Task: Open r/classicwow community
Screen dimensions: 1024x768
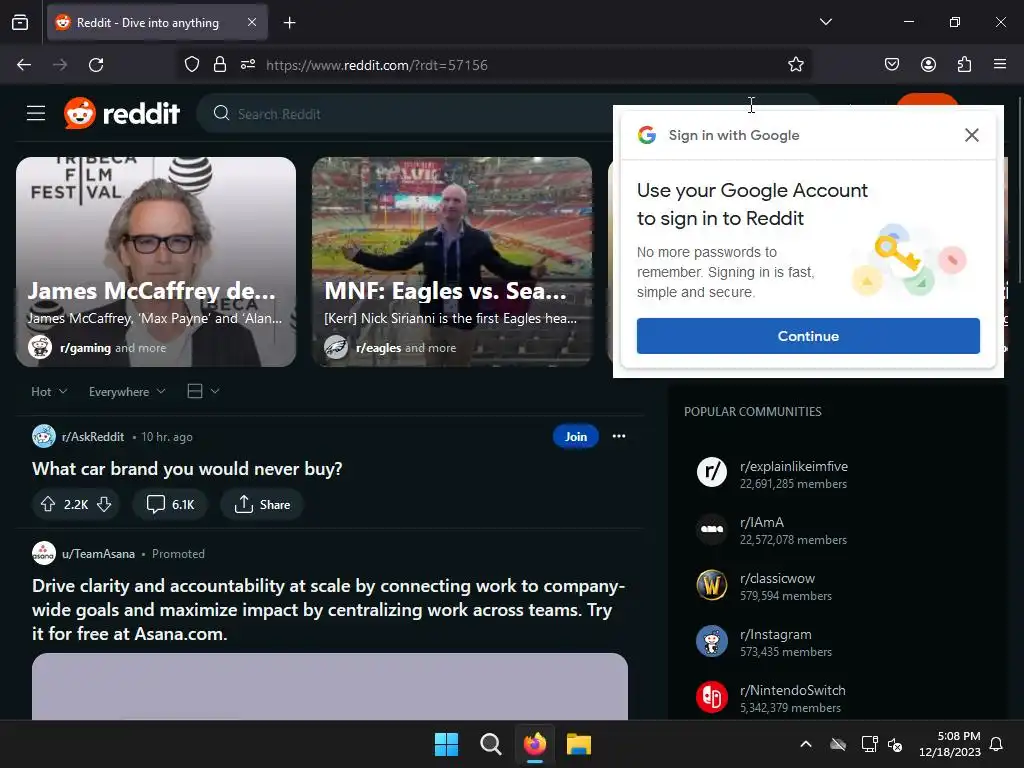Action: pyautogui.click(x=777, y=579)
